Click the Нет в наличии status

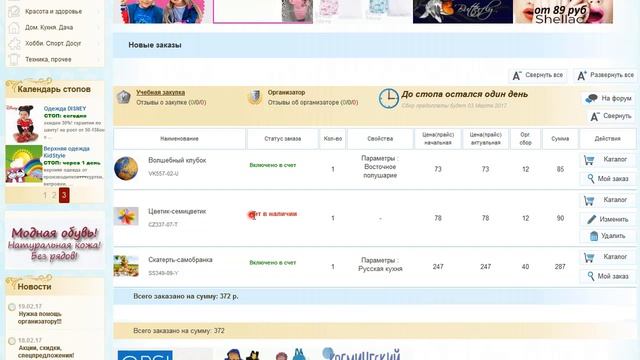click(273, 214)
